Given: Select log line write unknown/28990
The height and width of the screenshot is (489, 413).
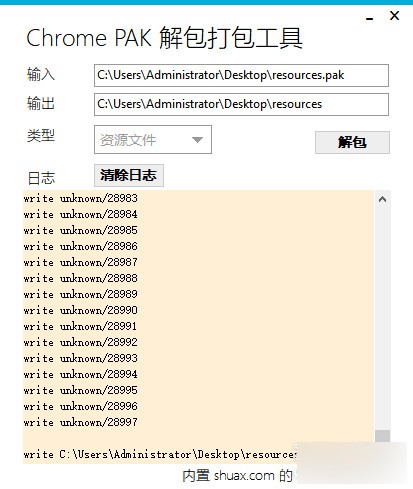Looking at the screenshot, I should pyautogui.click(x=80, y=310).
